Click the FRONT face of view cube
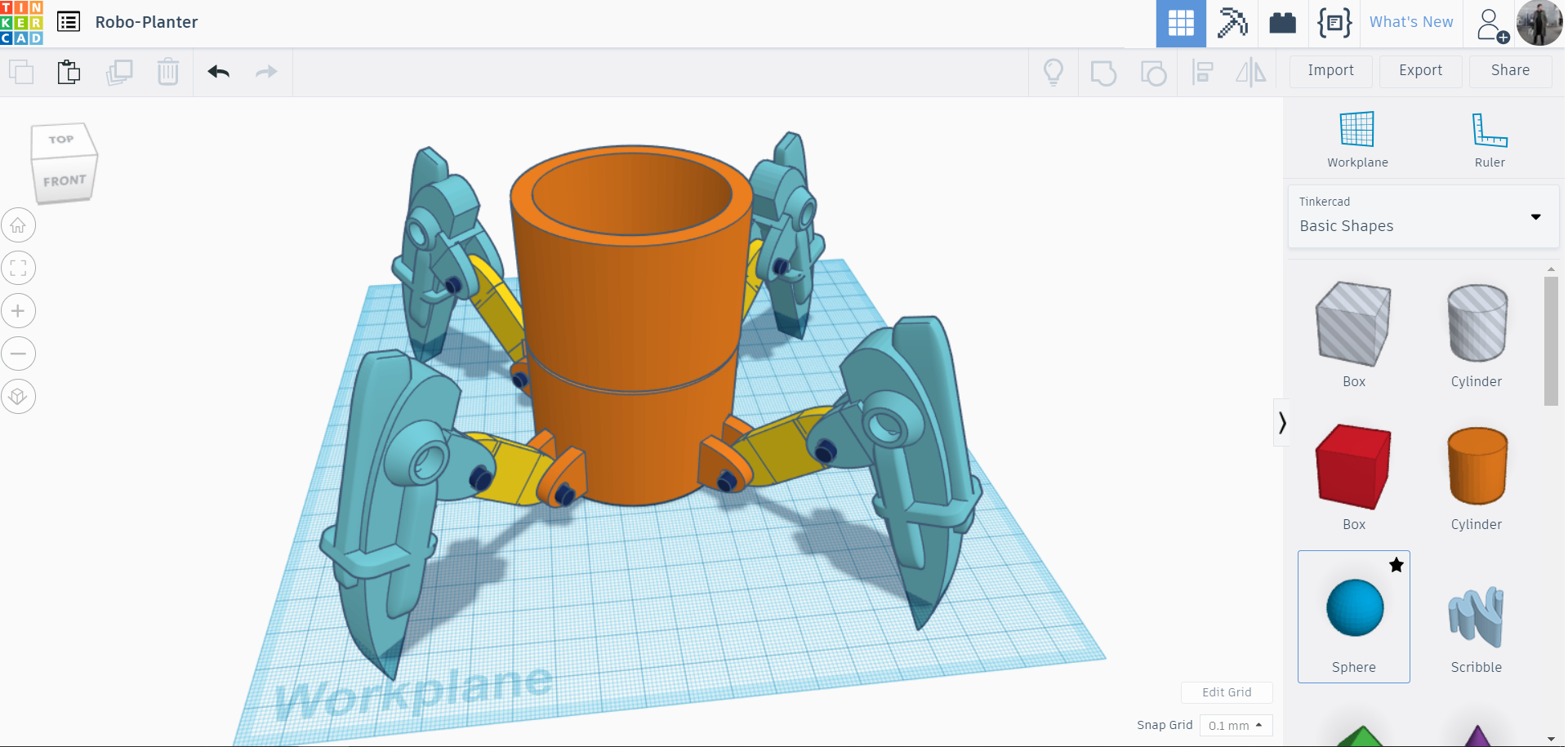Screen dimensions: 1568x747 [x=64, y=180]
